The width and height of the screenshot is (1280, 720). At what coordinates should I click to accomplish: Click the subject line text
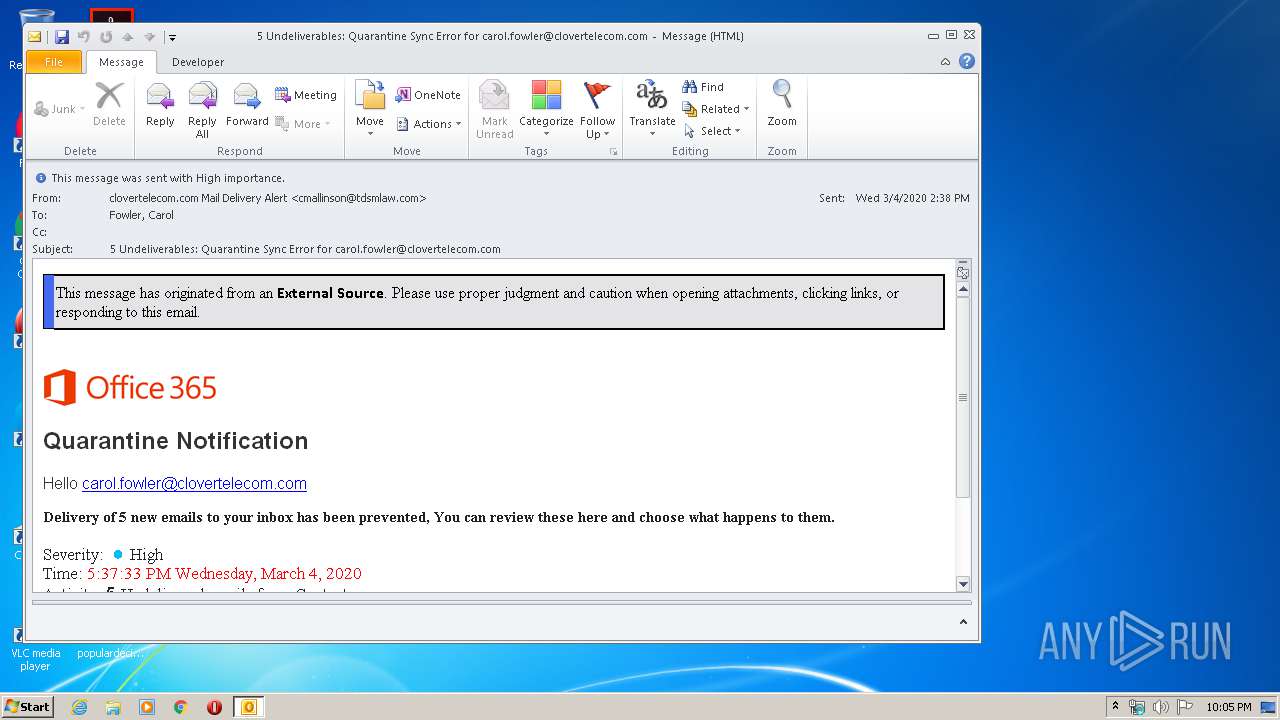tap(305, 249)
